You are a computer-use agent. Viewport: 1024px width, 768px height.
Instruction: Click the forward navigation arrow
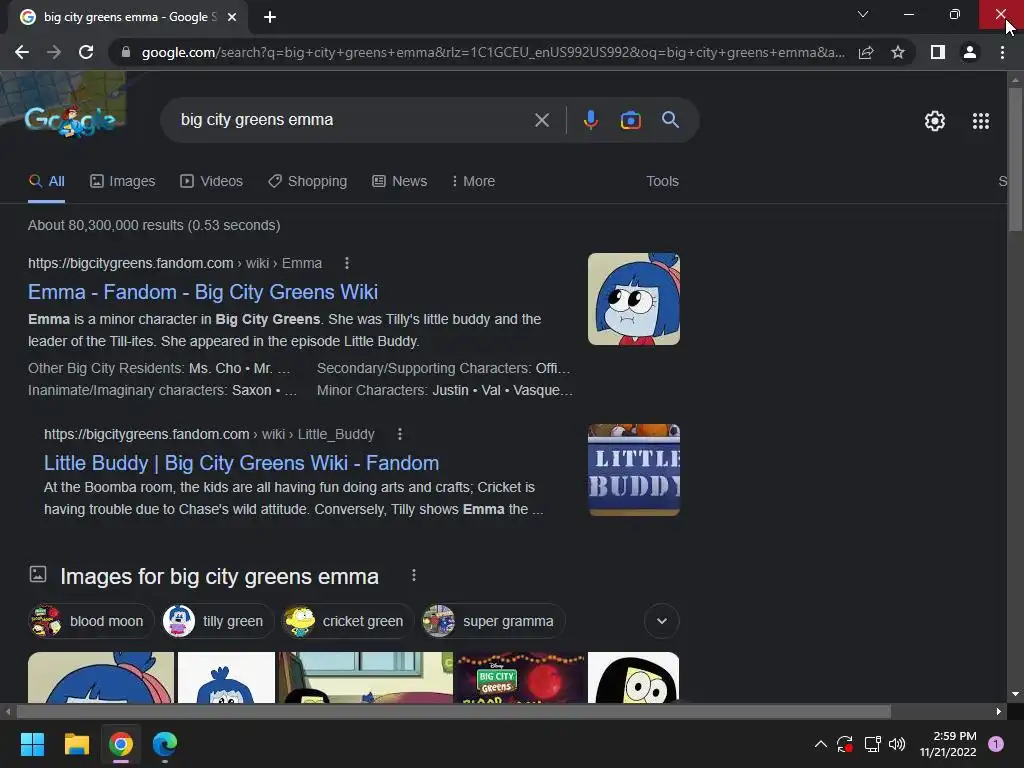[x=54, y=52]
